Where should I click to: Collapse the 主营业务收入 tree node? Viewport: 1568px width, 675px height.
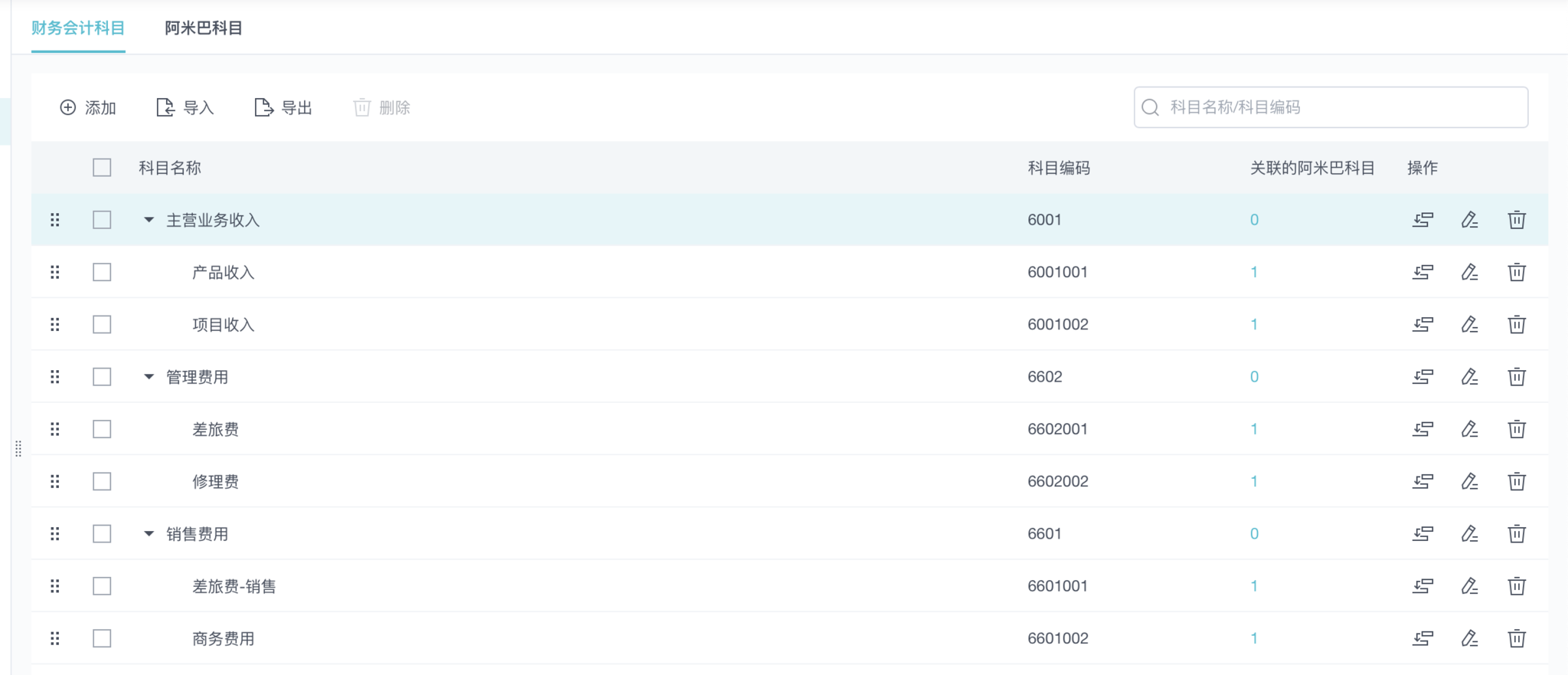pos(149,220)
